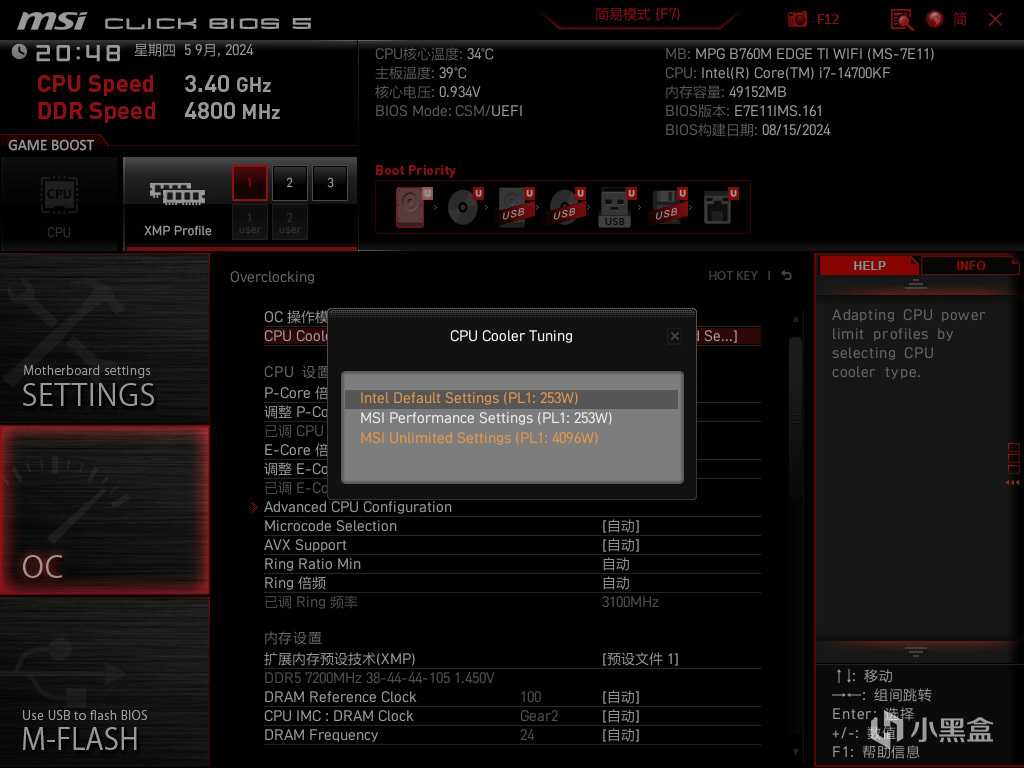Expand Advanced CPU Configuration
This screenshot has height=768, width=1024.
[358, 507]
